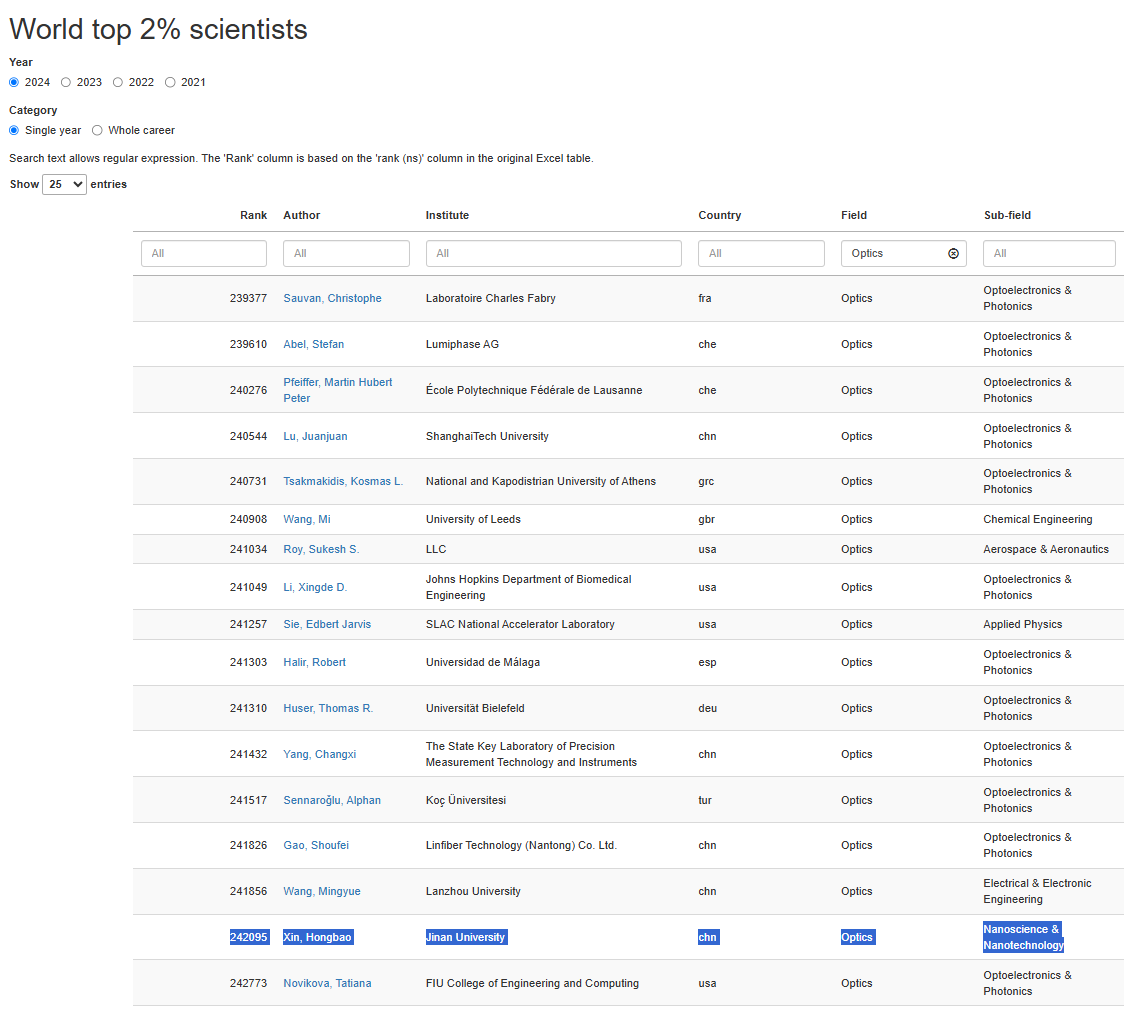Focus the Author filter field
This screenshot has width=1139, height=1013.
click(x=346, y=254)
